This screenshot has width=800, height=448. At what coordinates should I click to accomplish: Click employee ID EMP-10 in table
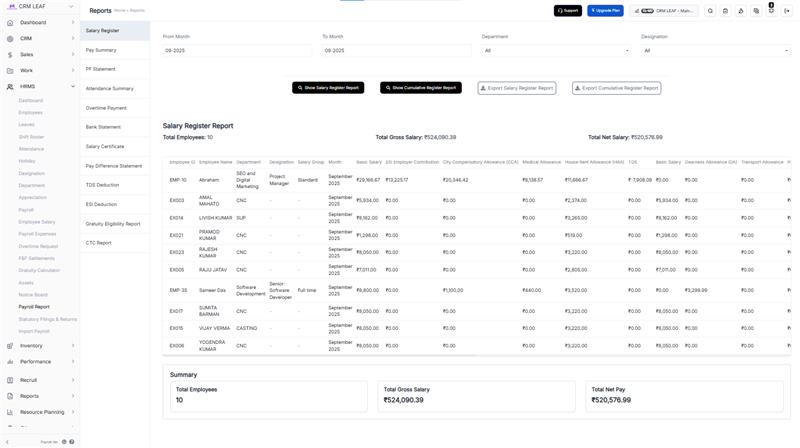pos(178,180)
